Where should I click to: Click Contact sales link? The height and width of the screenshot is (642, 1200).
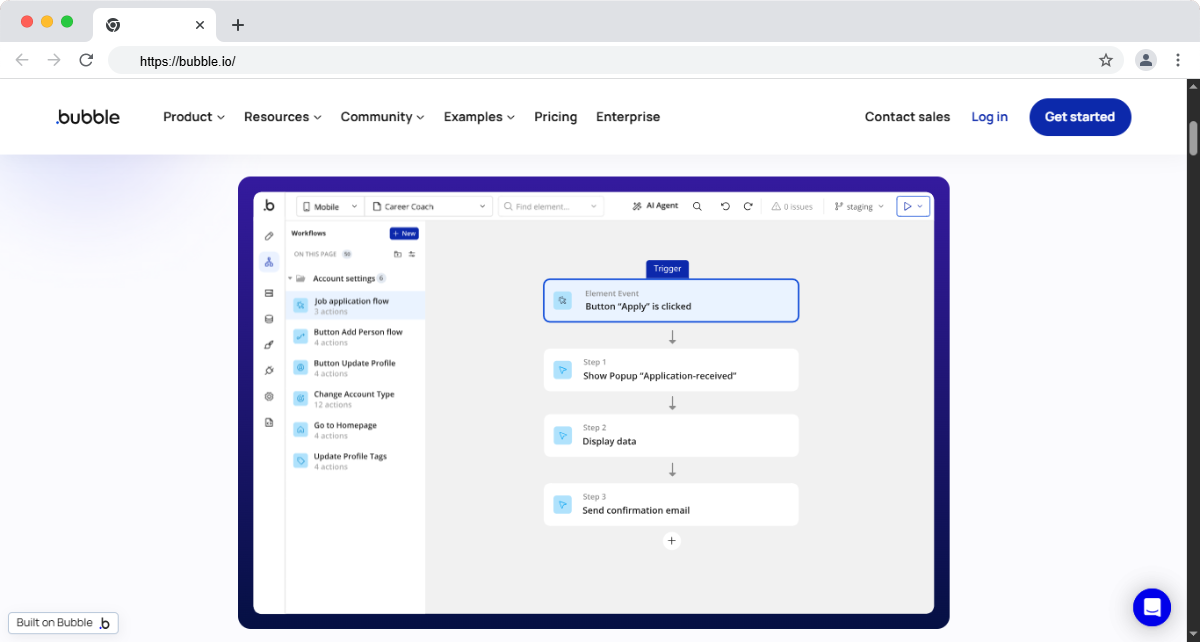(908, 117)
